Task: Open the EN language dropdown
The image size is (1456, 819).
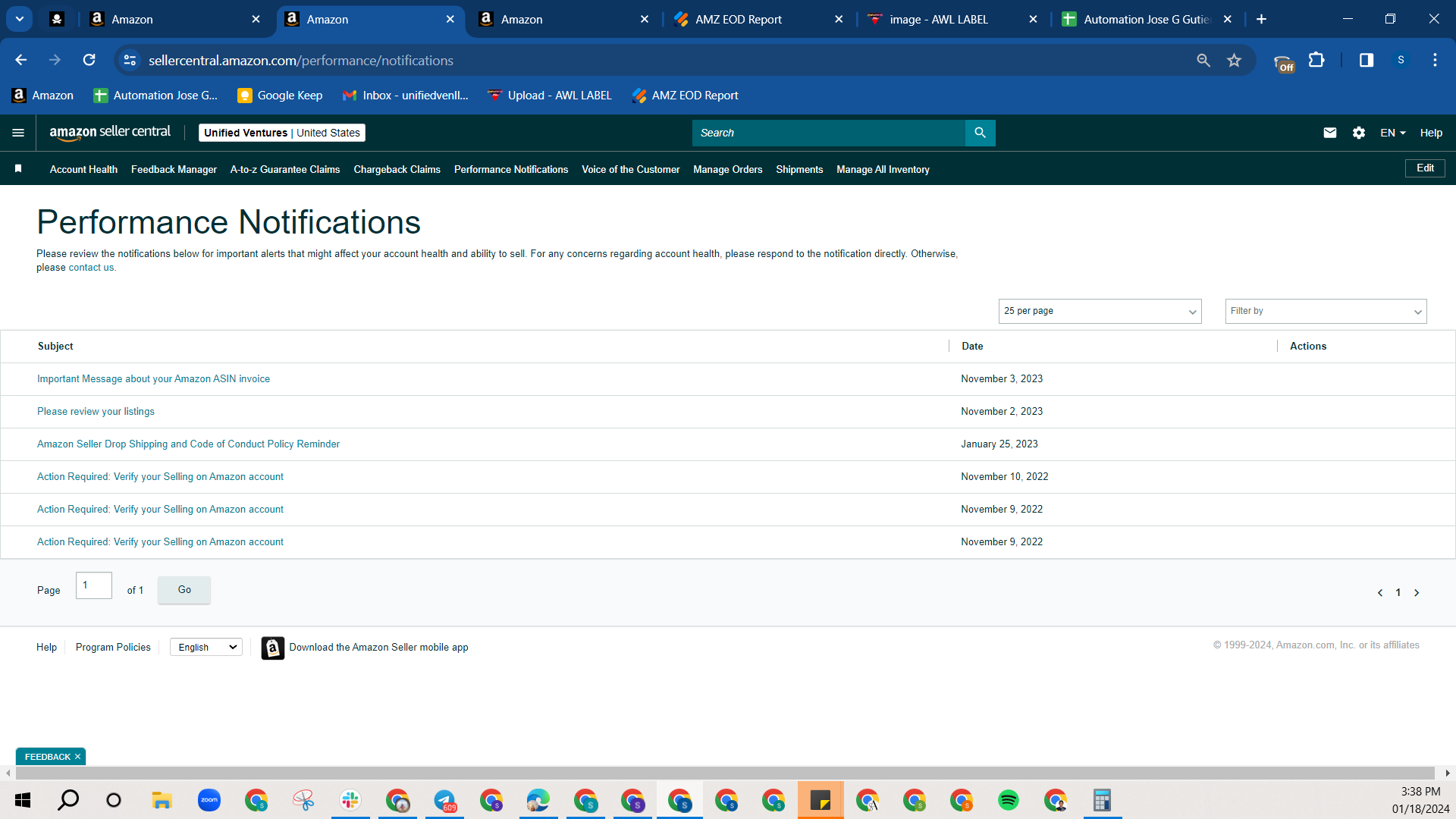Action: [x=1392, y=133]
